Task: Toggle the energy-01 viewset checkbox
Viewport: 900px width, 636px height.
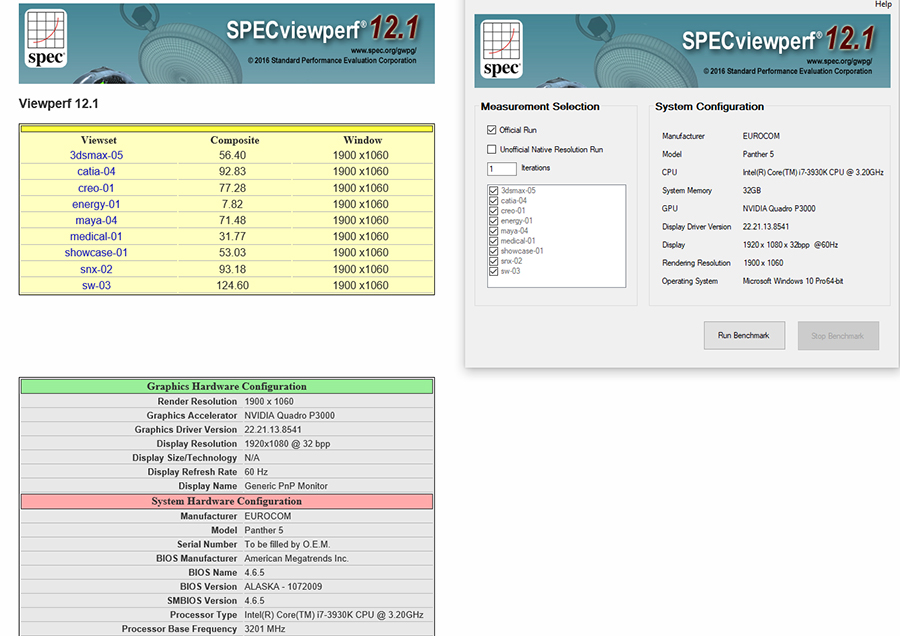Action: pos(494,221)
